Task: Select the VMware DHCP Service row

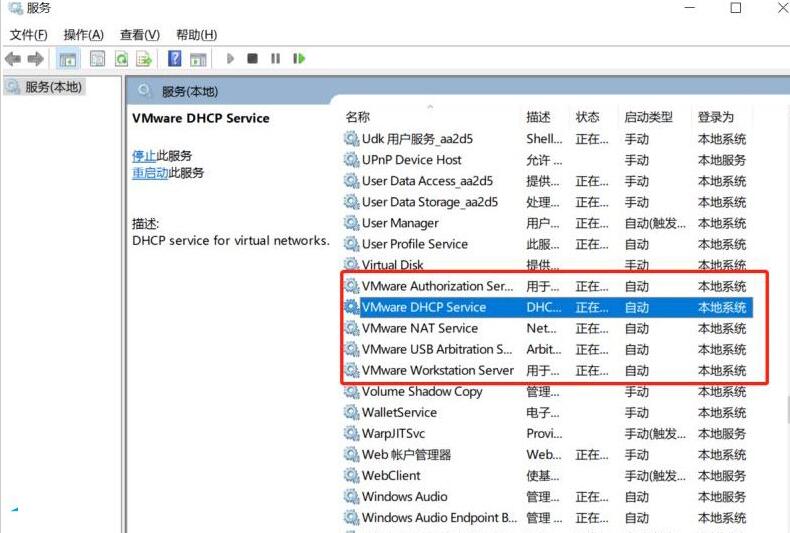Action: point(548,307)
